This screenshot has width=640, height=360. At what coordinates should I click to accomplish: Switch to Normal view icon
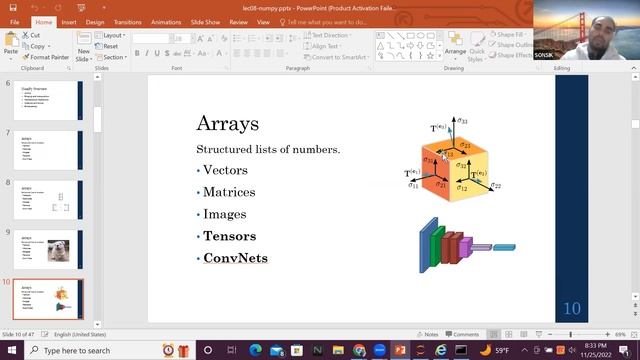tap(493, 334)
